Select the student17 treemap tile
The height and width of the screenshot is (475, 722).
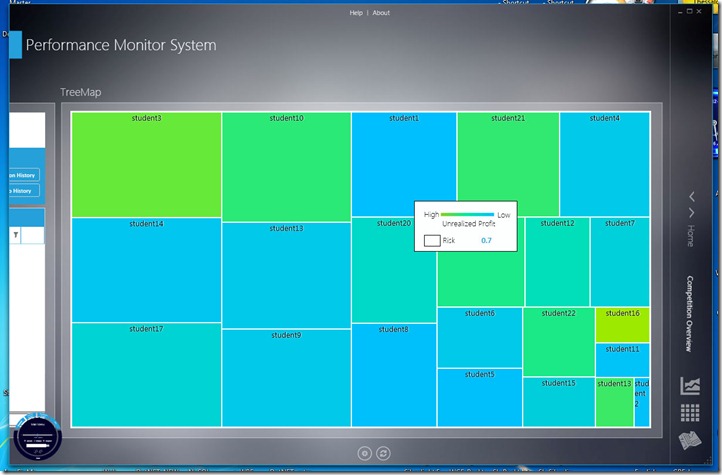pos(146,375)
